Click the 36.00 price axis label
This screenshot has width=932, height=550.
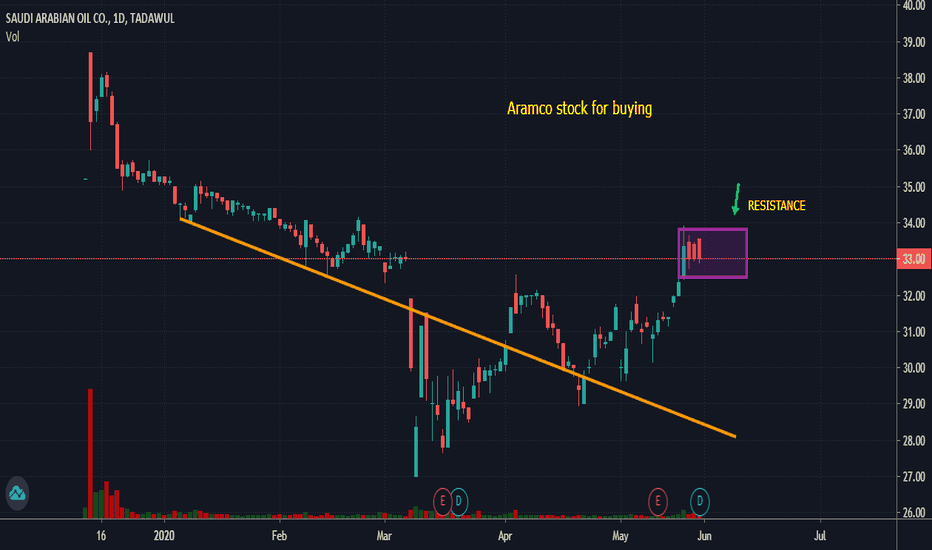(914, 150)
